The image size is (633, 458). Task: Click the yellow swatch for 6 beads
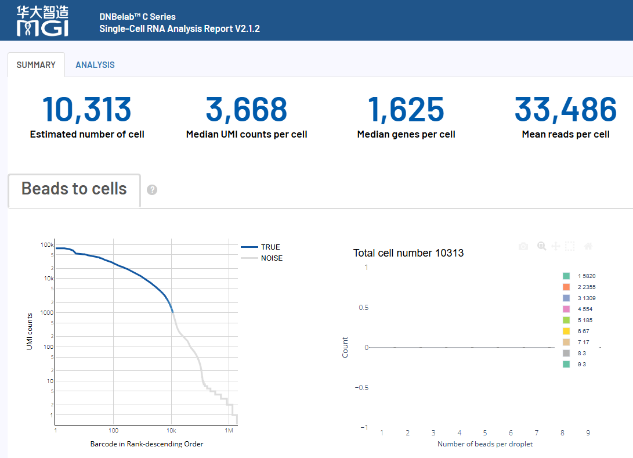coord(565,332)
